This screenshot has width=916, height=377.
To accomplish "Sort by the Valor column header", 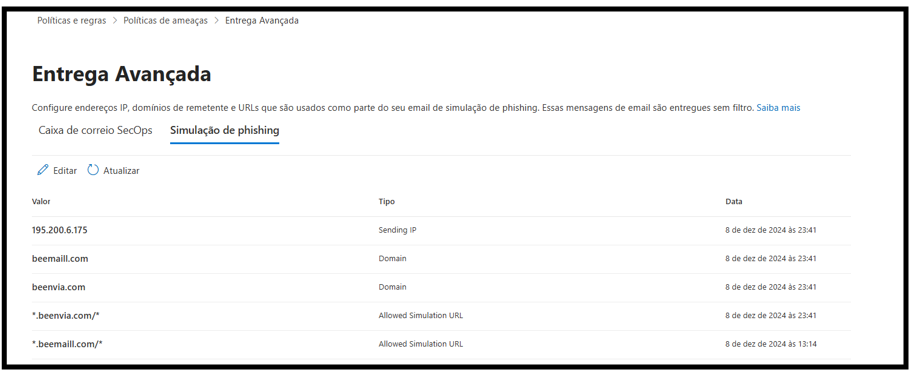I will pyautogui.click(x=41, y=202).
